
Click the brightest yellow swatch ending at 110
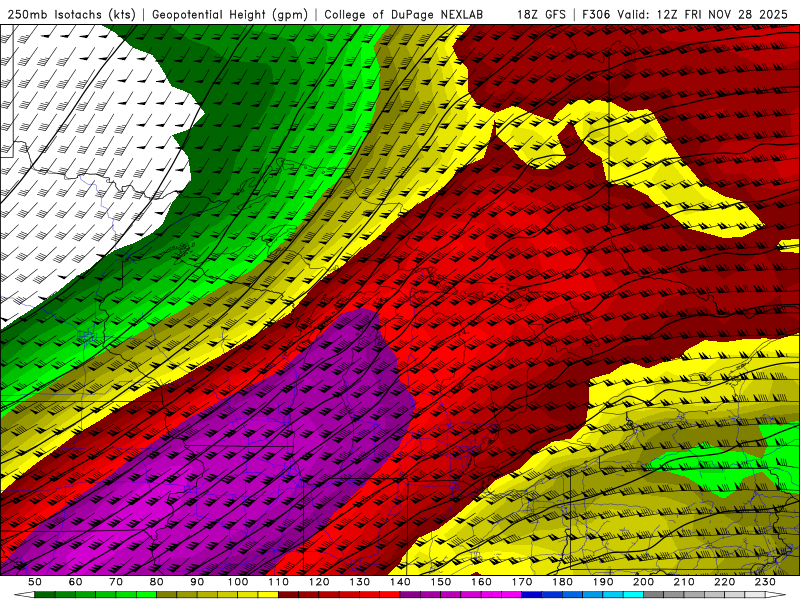pos(268,594)
